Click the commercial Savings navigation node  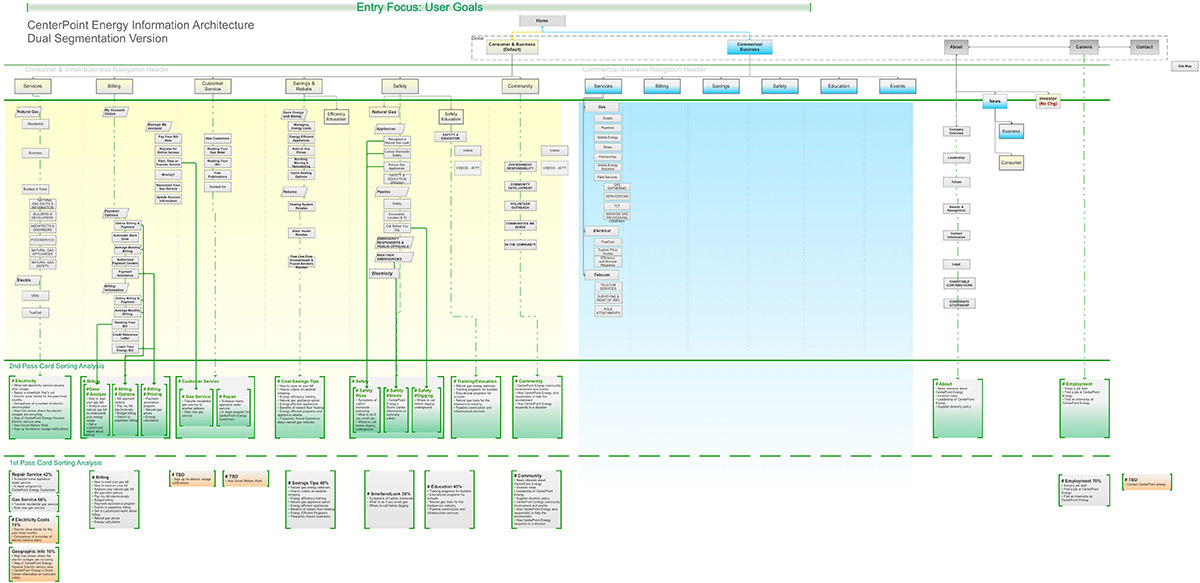click(x=721, y=87)
